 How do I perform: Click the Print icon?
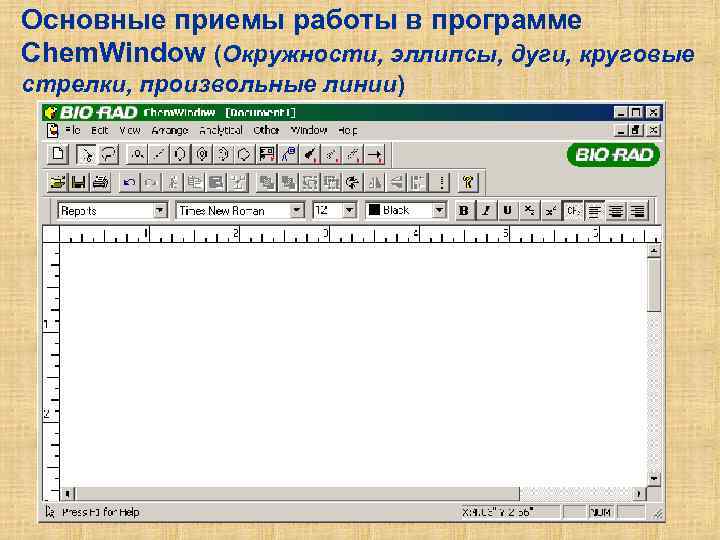pos(101,183)
